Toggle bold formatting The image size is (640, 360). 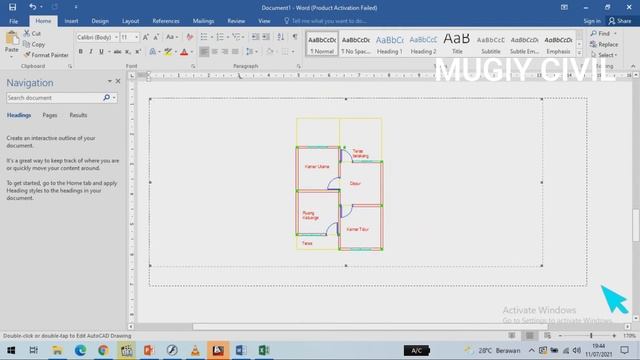[80, 52]
